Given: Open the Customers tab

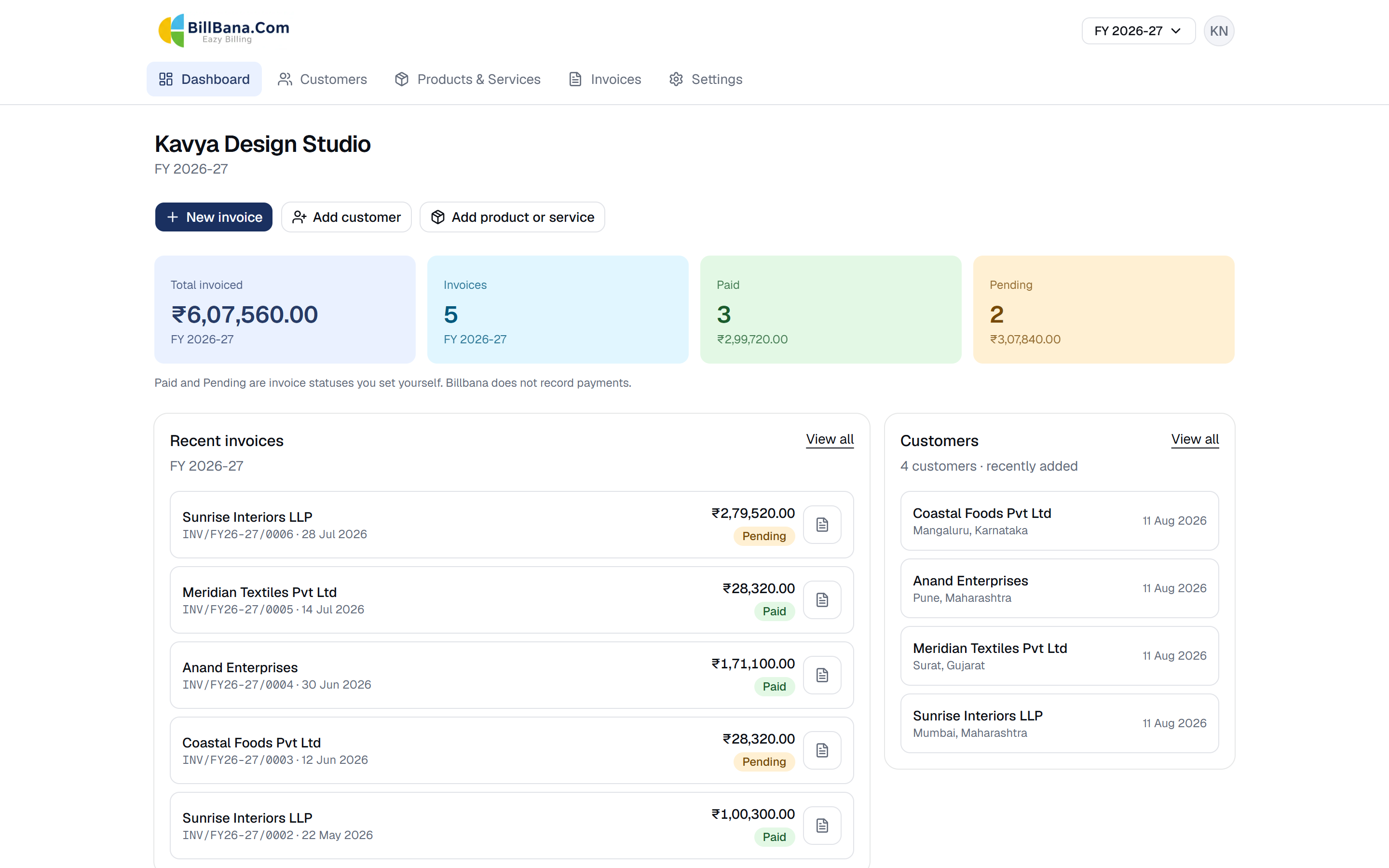Looking at the screenshot, I should [x=322, y=79].
